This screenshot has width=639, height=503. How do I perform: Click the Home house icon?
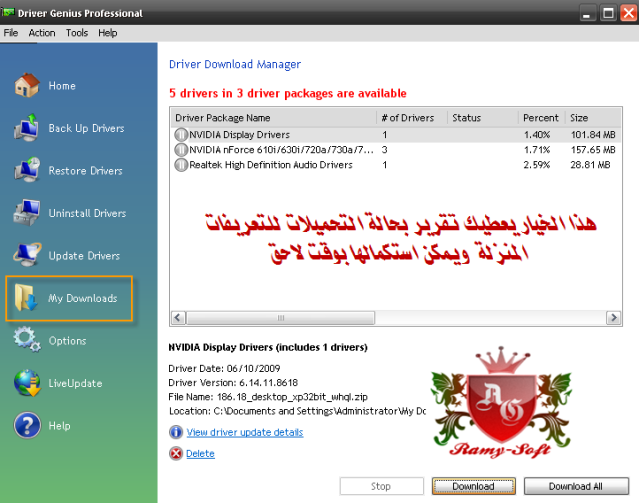[x=27, y=85]
